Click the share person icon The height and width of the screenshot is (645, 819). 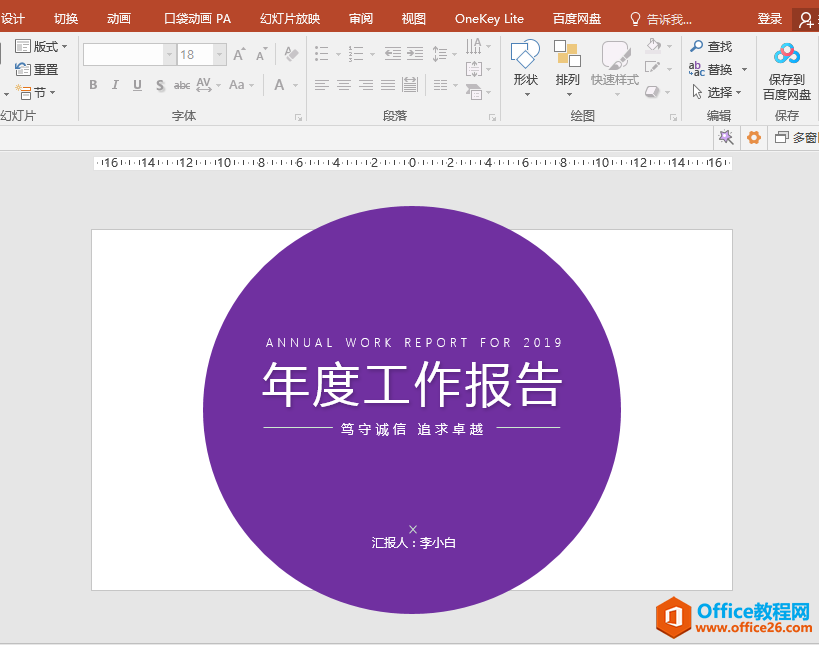tap(806, 20)
